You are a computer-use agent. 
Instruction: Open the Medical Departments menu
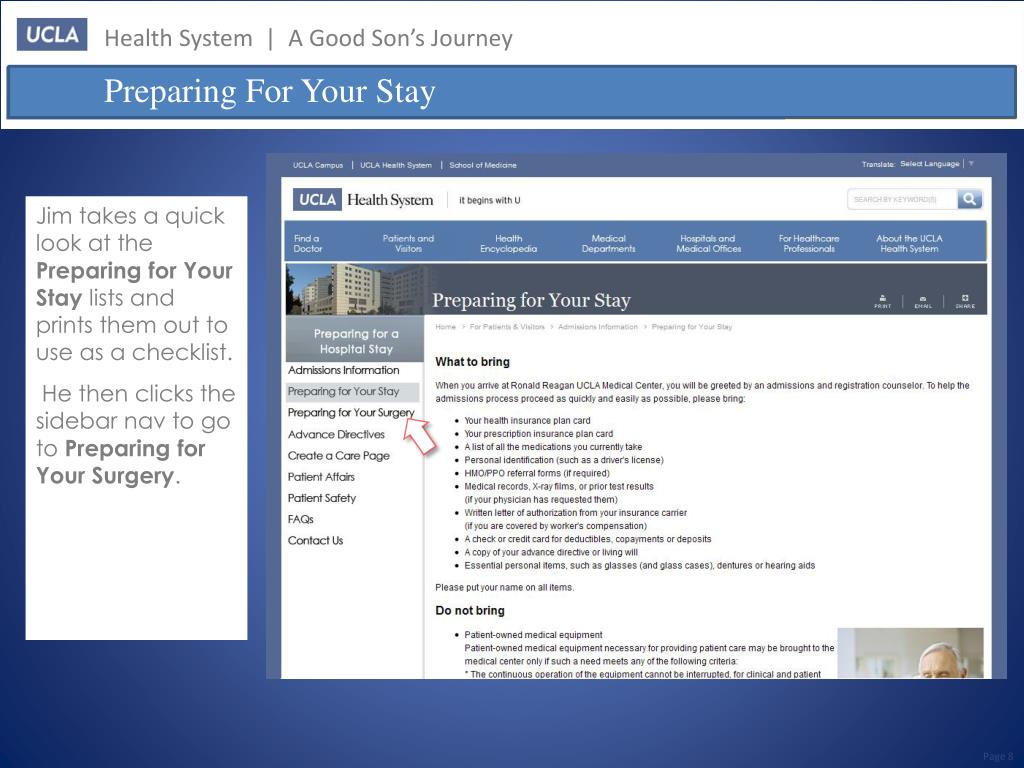(x=609, y=244)
